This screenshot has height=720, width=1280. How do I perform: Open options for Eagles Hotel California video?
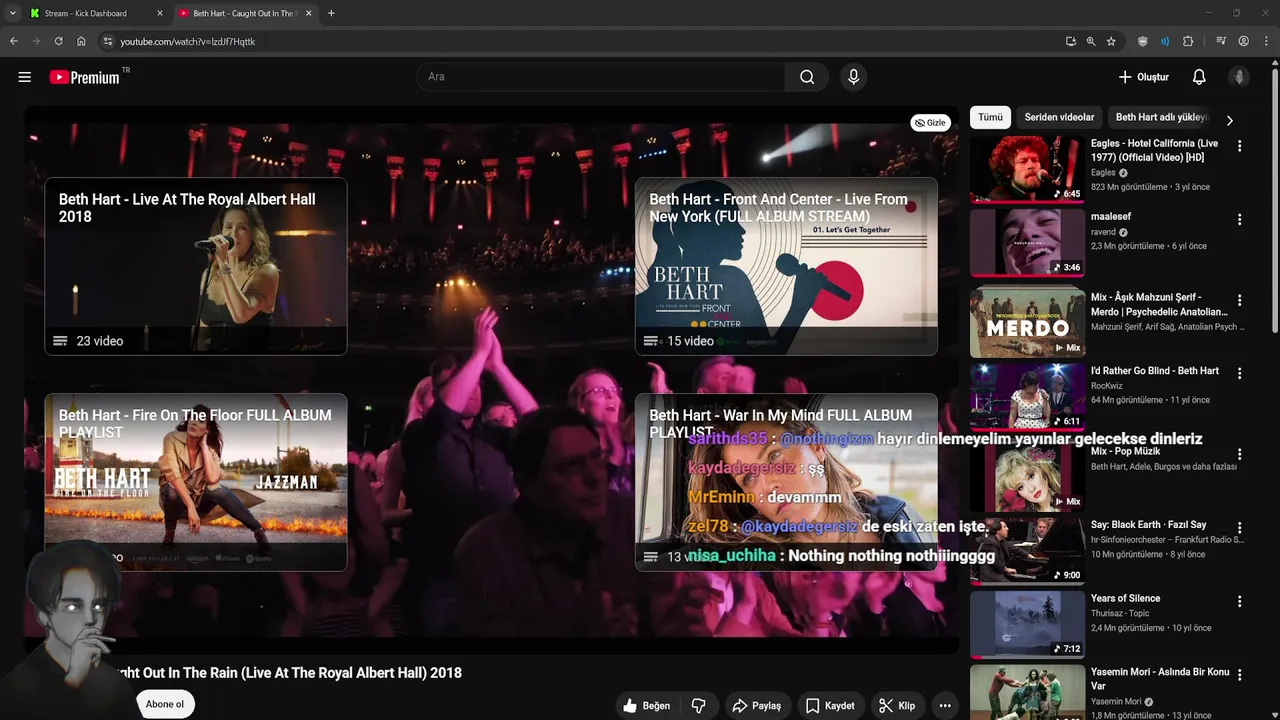1239,146
